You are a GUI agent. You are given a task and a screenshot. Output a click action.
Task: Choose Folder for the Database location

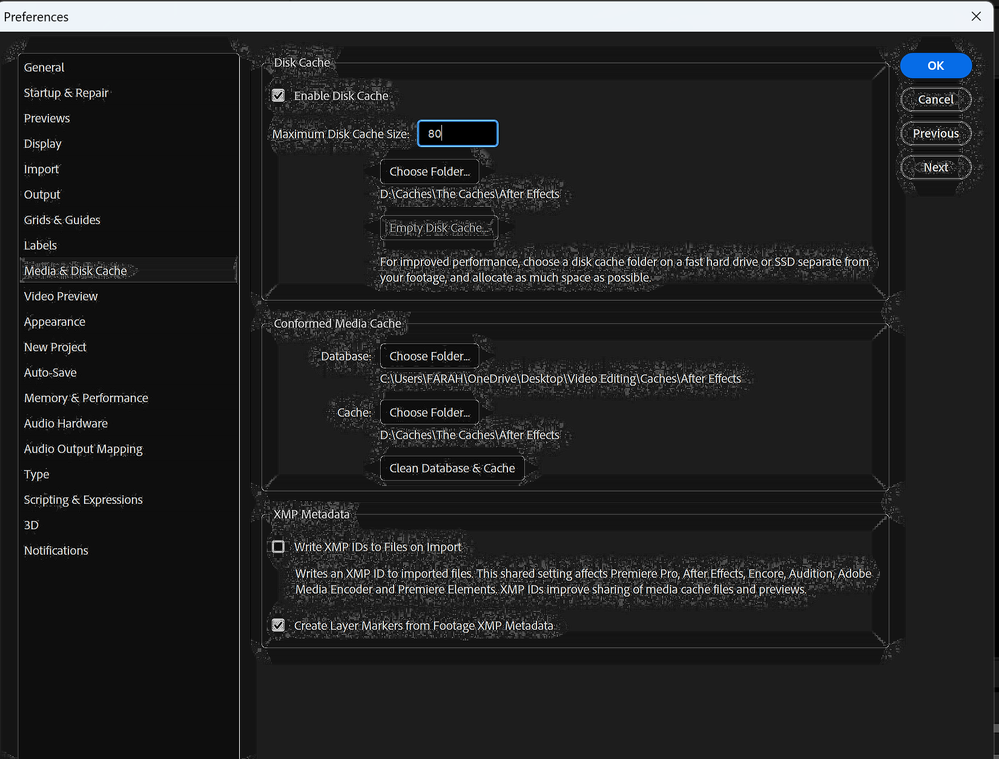click(429, 356)
